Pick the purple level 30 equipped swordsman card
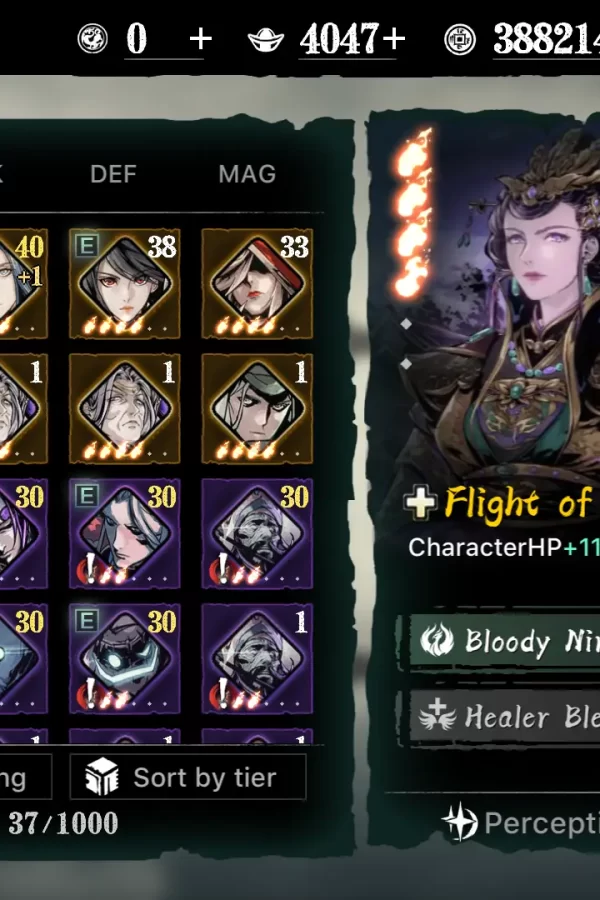 [125, 533]
